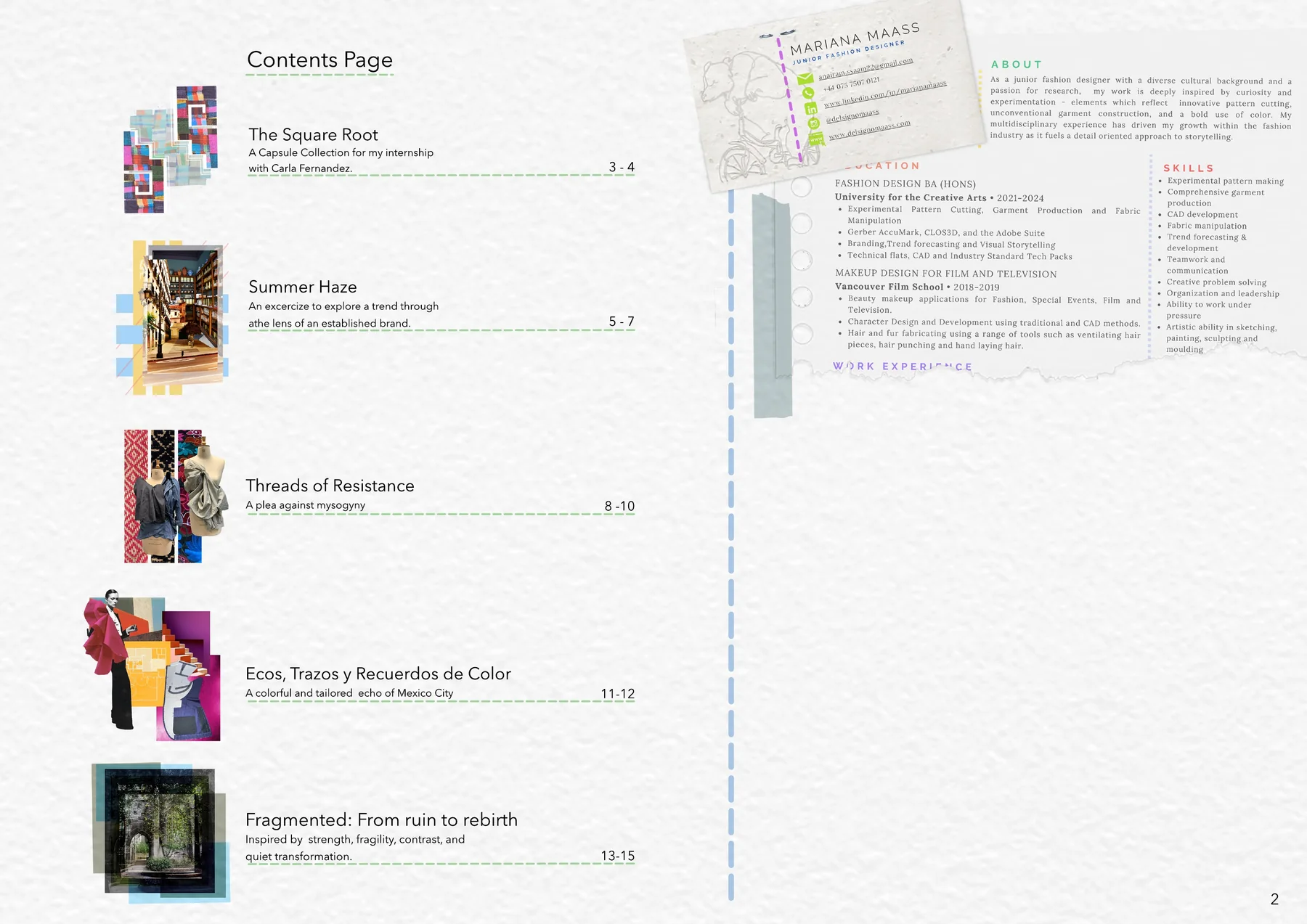
Task: Click the JUNIOR FASHION DESIGNER subtitle
Action: 849,52
